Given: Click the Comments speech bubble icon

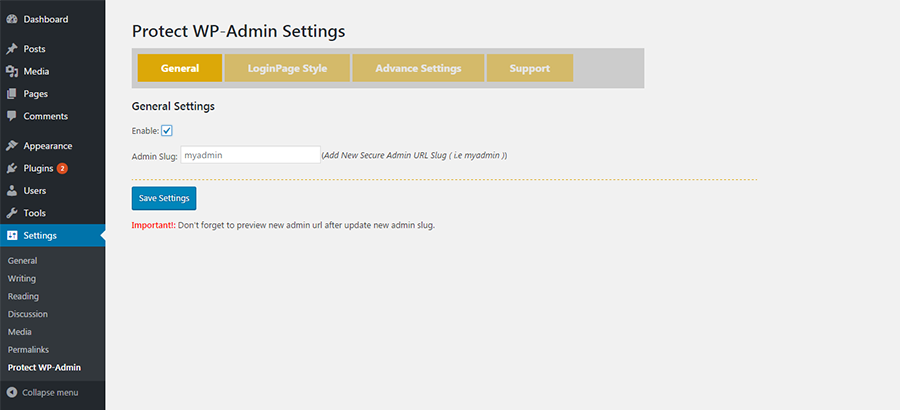Looking at the screenshot, I should tap(11, 116).
